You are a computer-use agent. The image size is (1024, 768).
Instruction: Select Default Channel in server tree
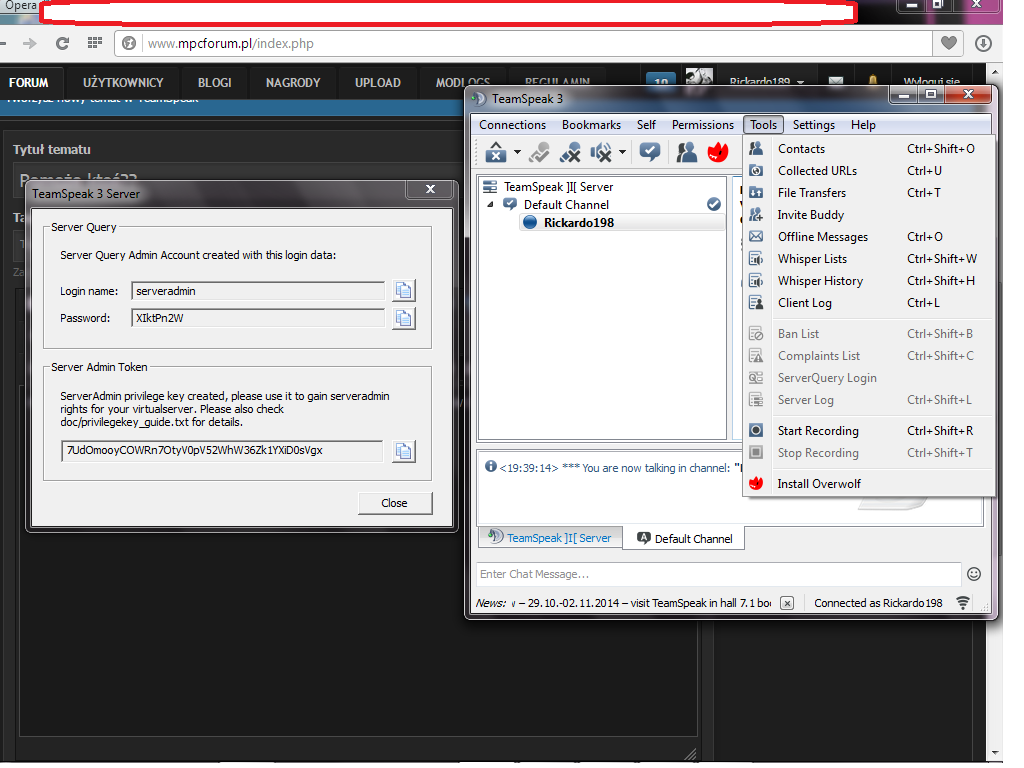tap(566, 205)
